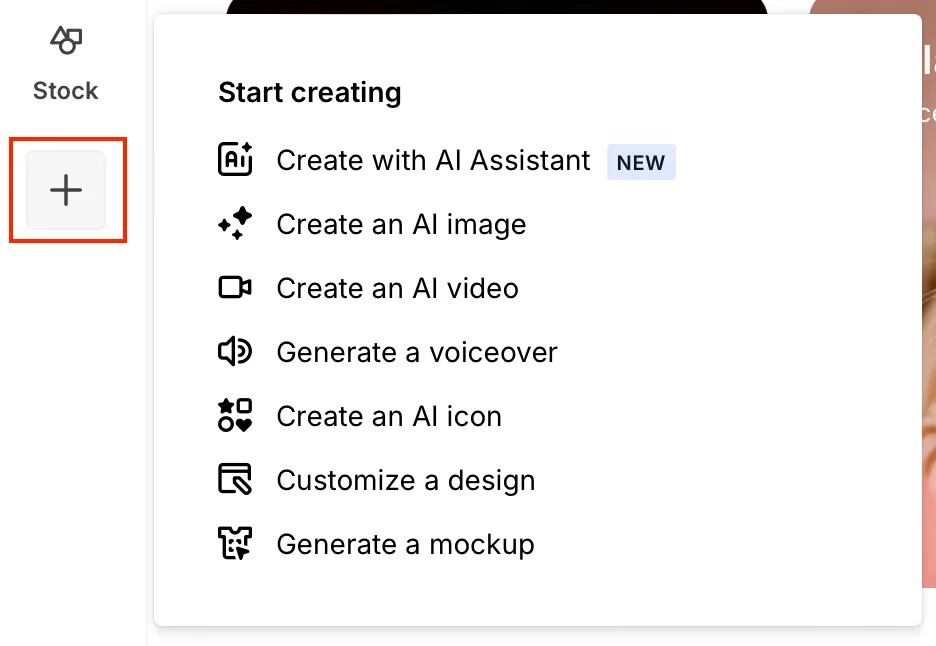Click the AI Assistant sparkle-box icon

pyautogui.click(x=235, y=160)
